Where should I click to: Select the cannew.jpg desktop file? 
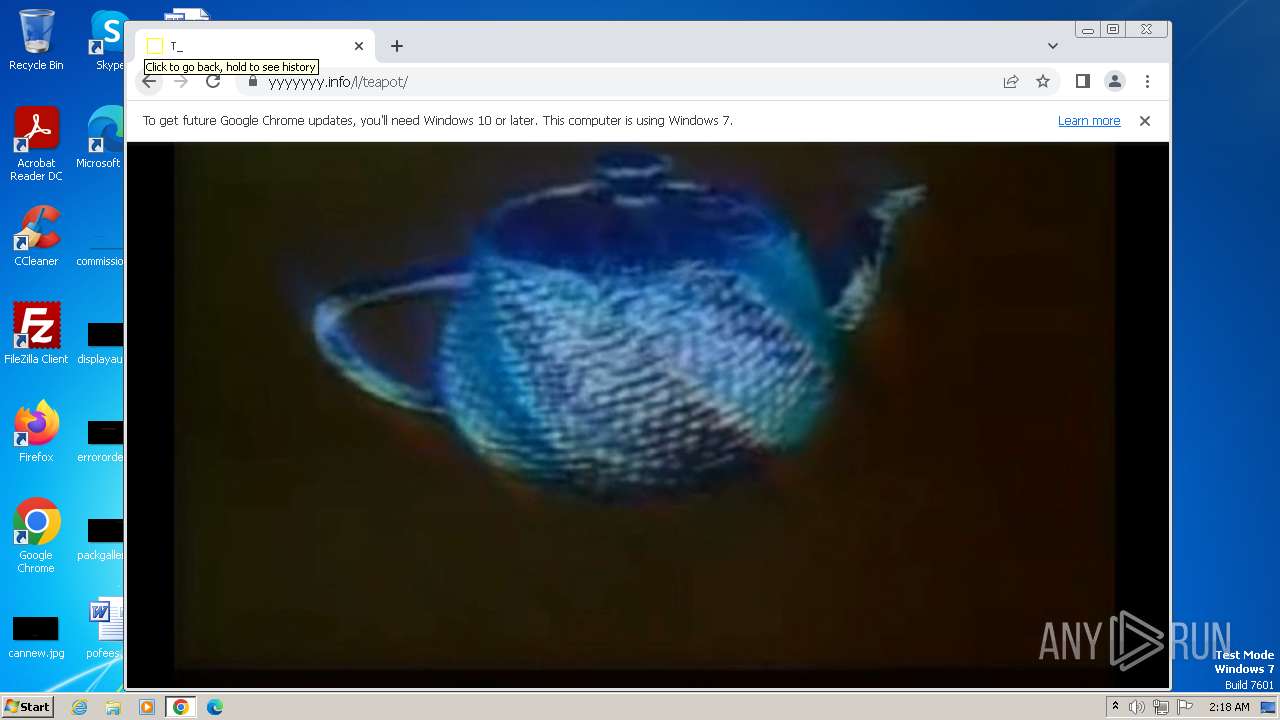[36, 637]
